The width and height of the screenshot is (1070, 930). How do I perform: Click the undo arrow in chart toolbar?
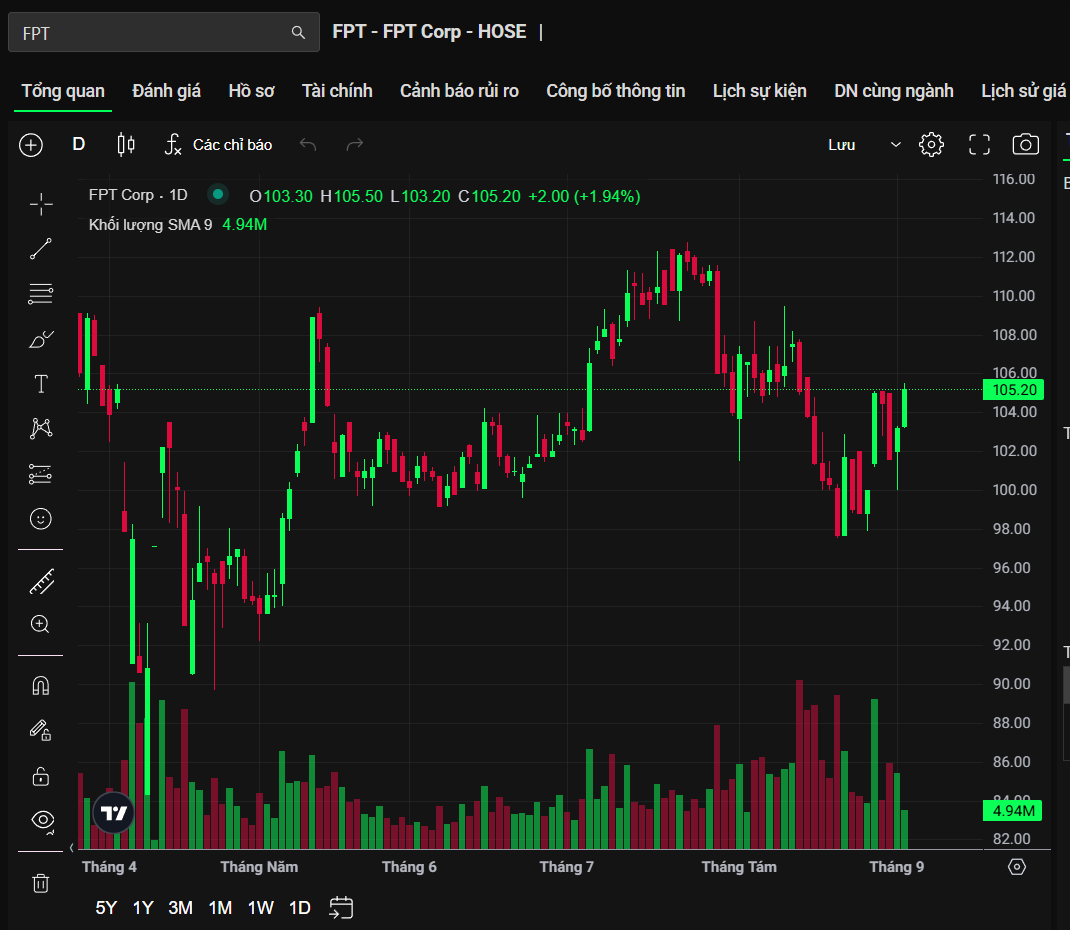coord(308,145)
